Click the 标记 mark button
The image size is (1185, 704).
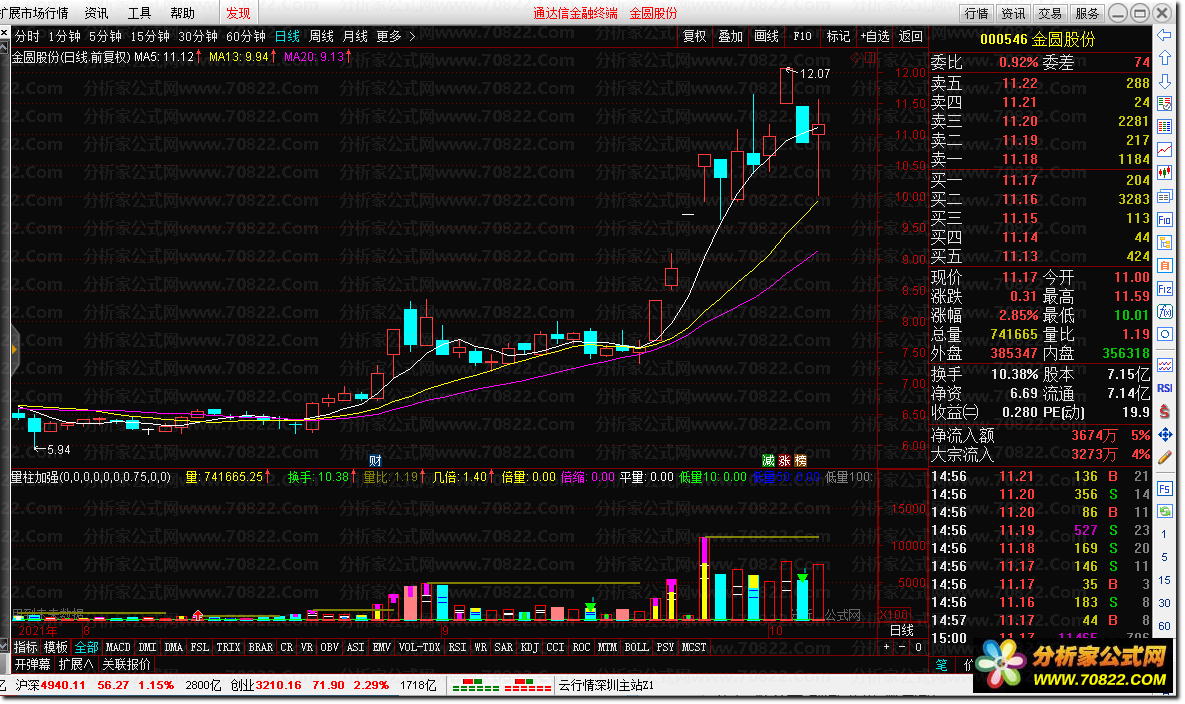click(838, 36)
